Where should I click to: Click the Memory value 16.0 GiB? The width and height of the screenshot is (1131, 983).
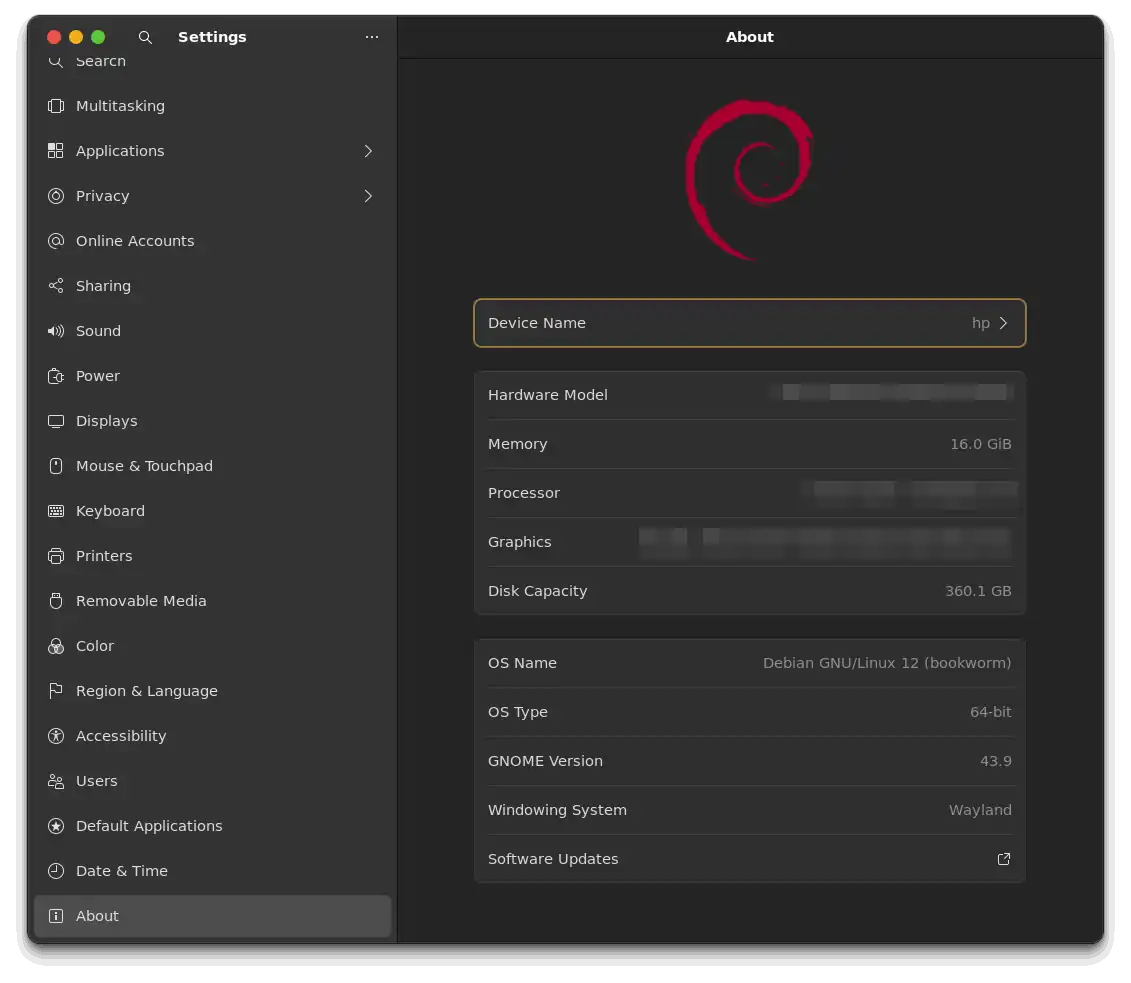tap(980, 444)
